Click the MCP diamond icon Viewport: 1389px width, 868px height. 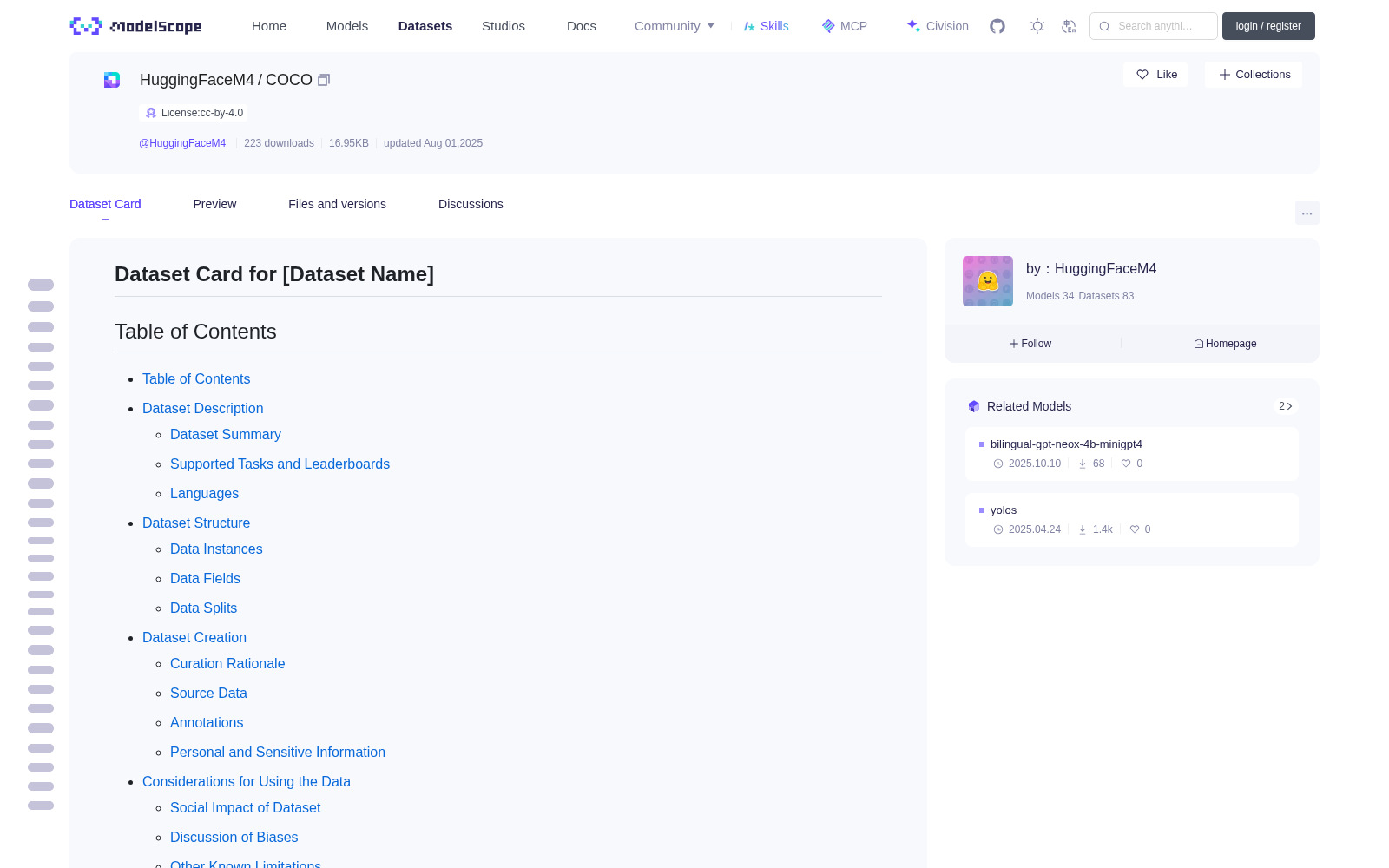[x=828, y=26]
